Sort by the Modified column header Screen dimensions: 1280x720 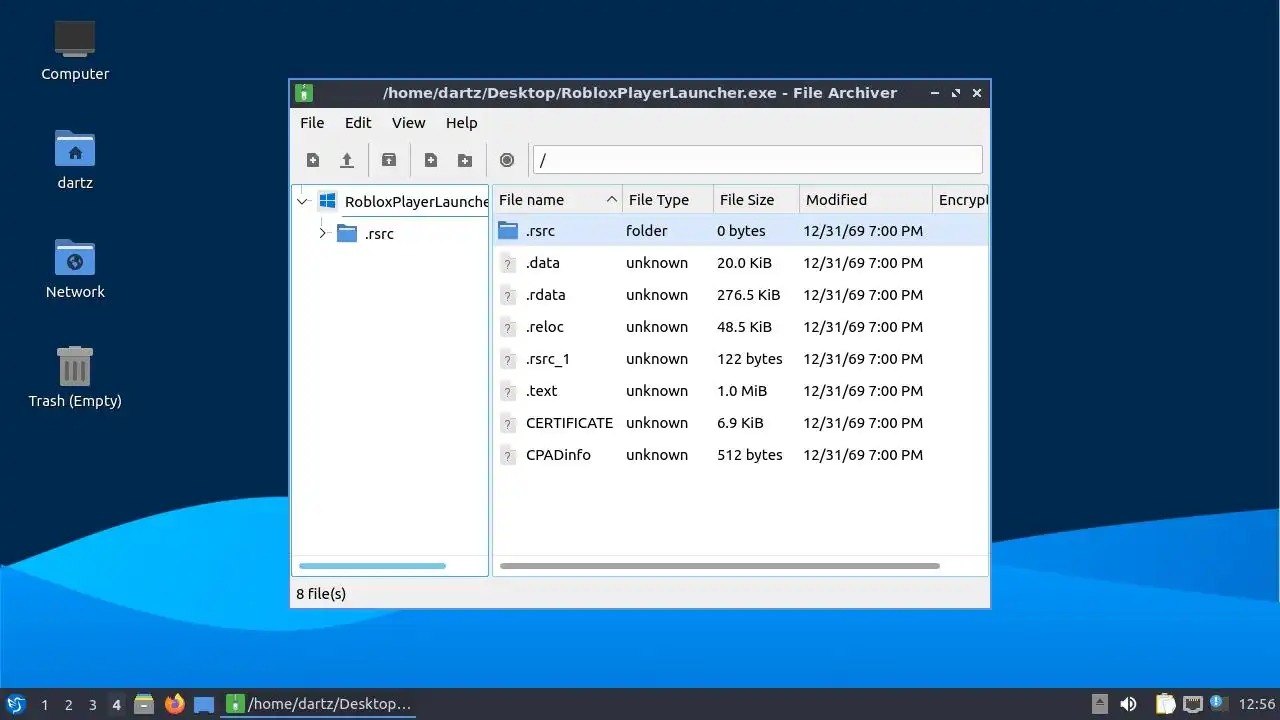(866, 199)
